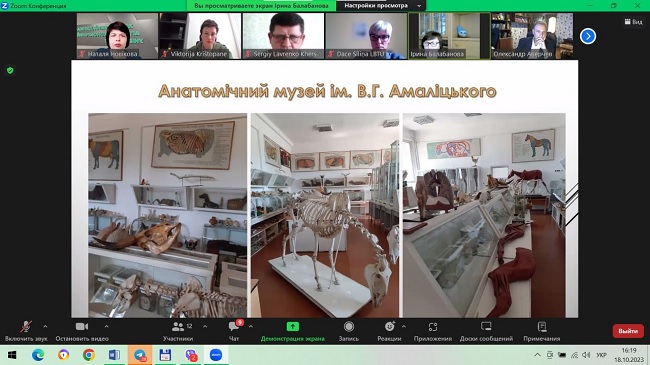Image resolution: width=650 pixels, height=365 pixels.
Task: Open Доски сообщений whiteboards icon
Action: [x=486, y=327]
